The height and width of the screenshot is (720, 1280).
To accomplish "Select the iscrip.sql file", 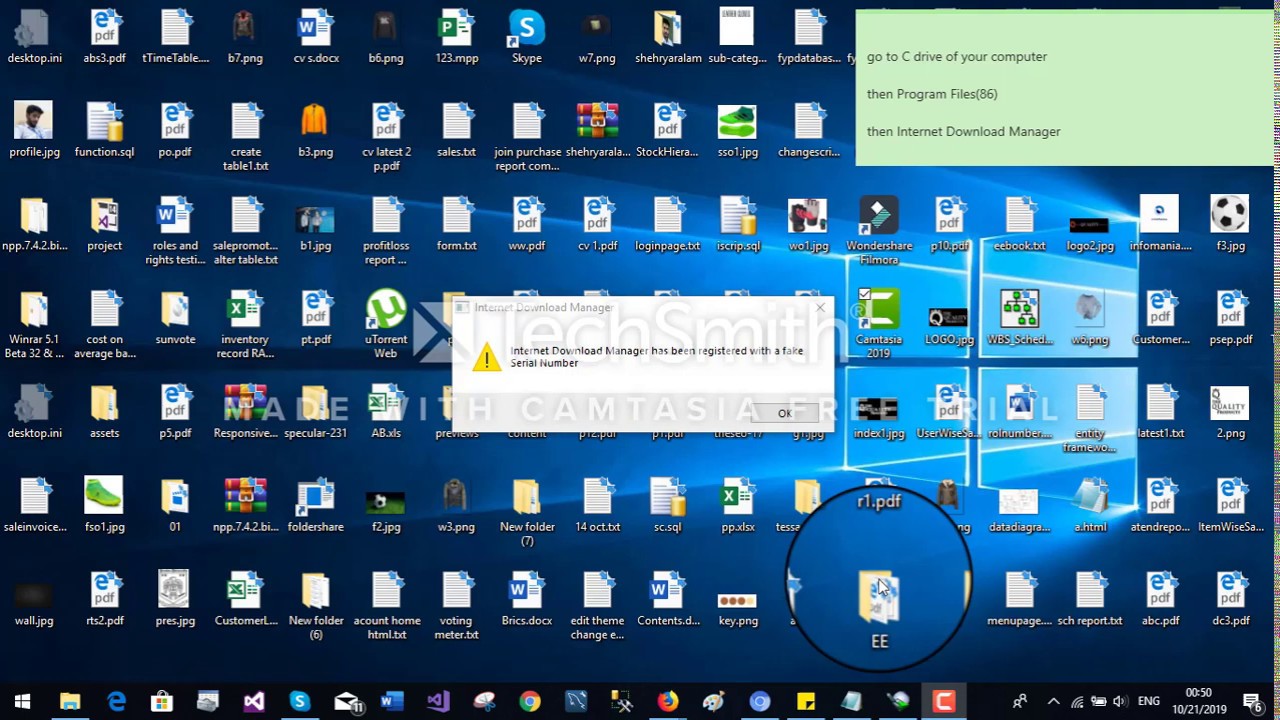I will pos(738,224).
